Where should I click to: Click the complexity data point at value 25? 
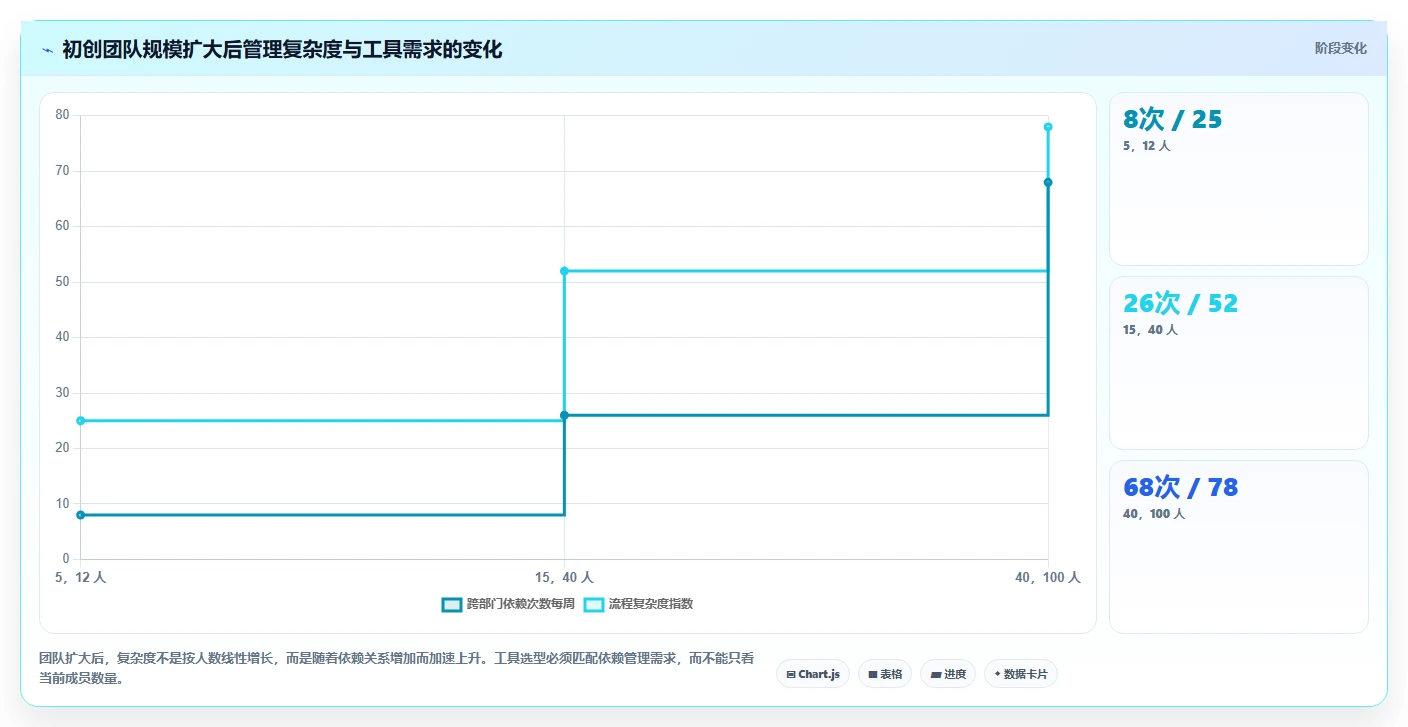click(80, 421)
